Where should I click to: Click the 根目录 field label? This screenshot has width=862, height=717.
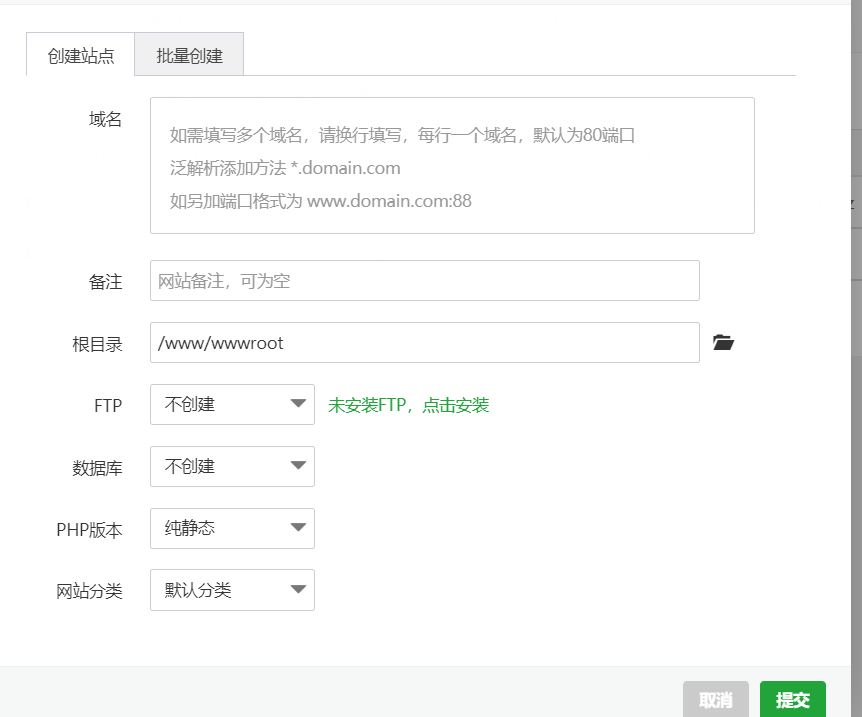coord(97,344)
